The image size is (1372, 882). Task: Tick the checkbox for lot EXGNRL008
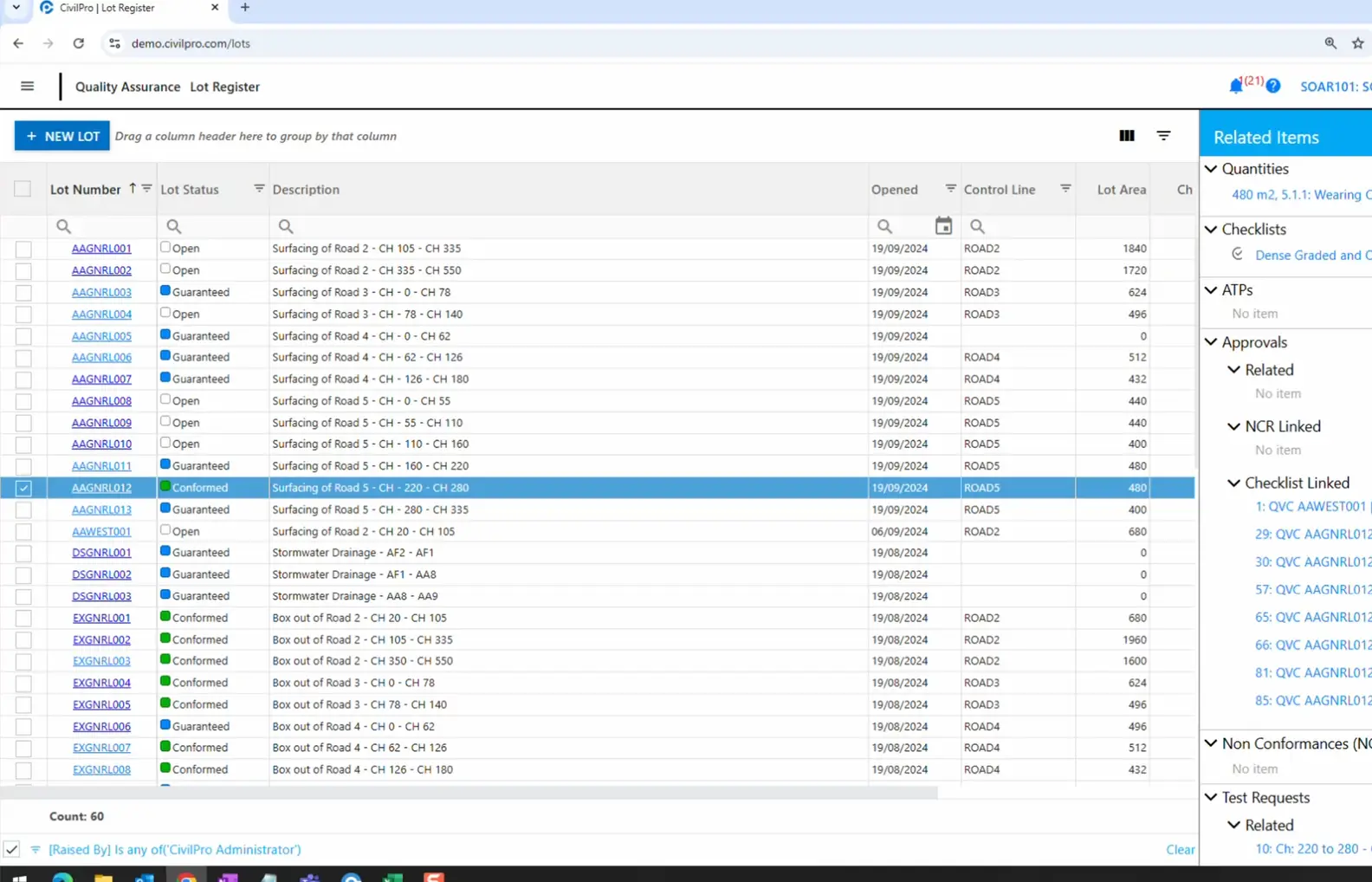point(23,769)
